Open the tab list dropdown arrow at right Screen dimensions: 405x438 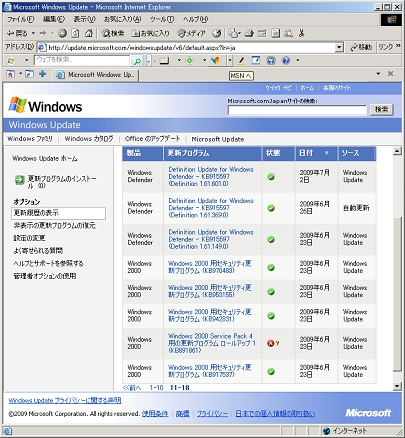tap(378, 74)
